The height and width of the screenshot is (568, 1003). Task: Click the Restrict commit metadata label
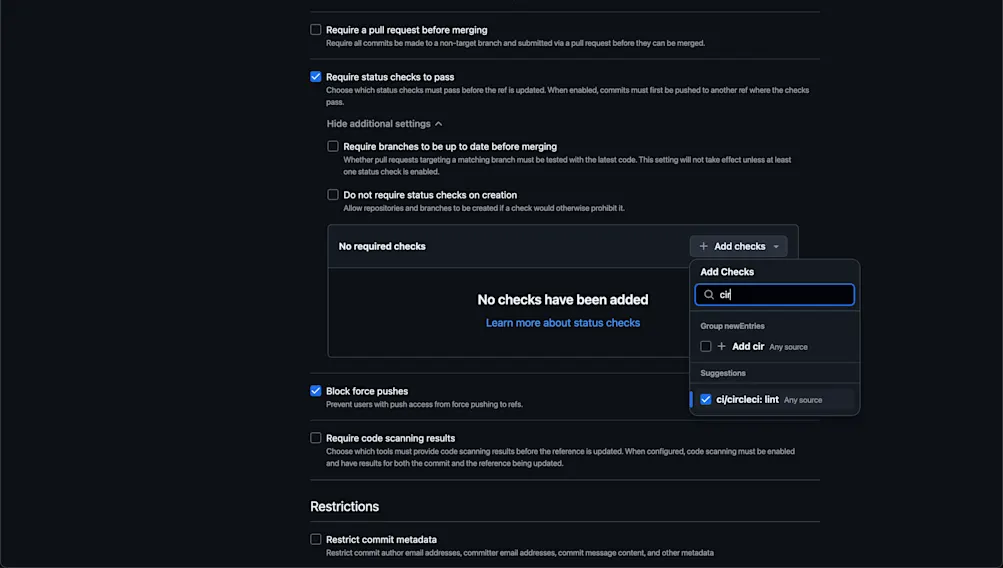pos(381,539)
